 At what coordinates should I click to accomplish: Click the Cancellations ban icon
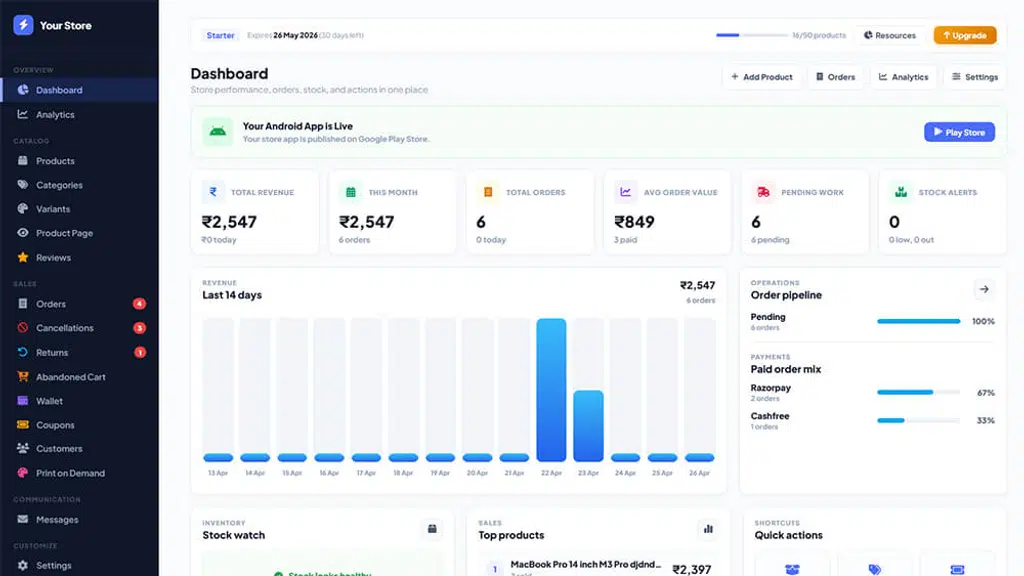[23, 328]
